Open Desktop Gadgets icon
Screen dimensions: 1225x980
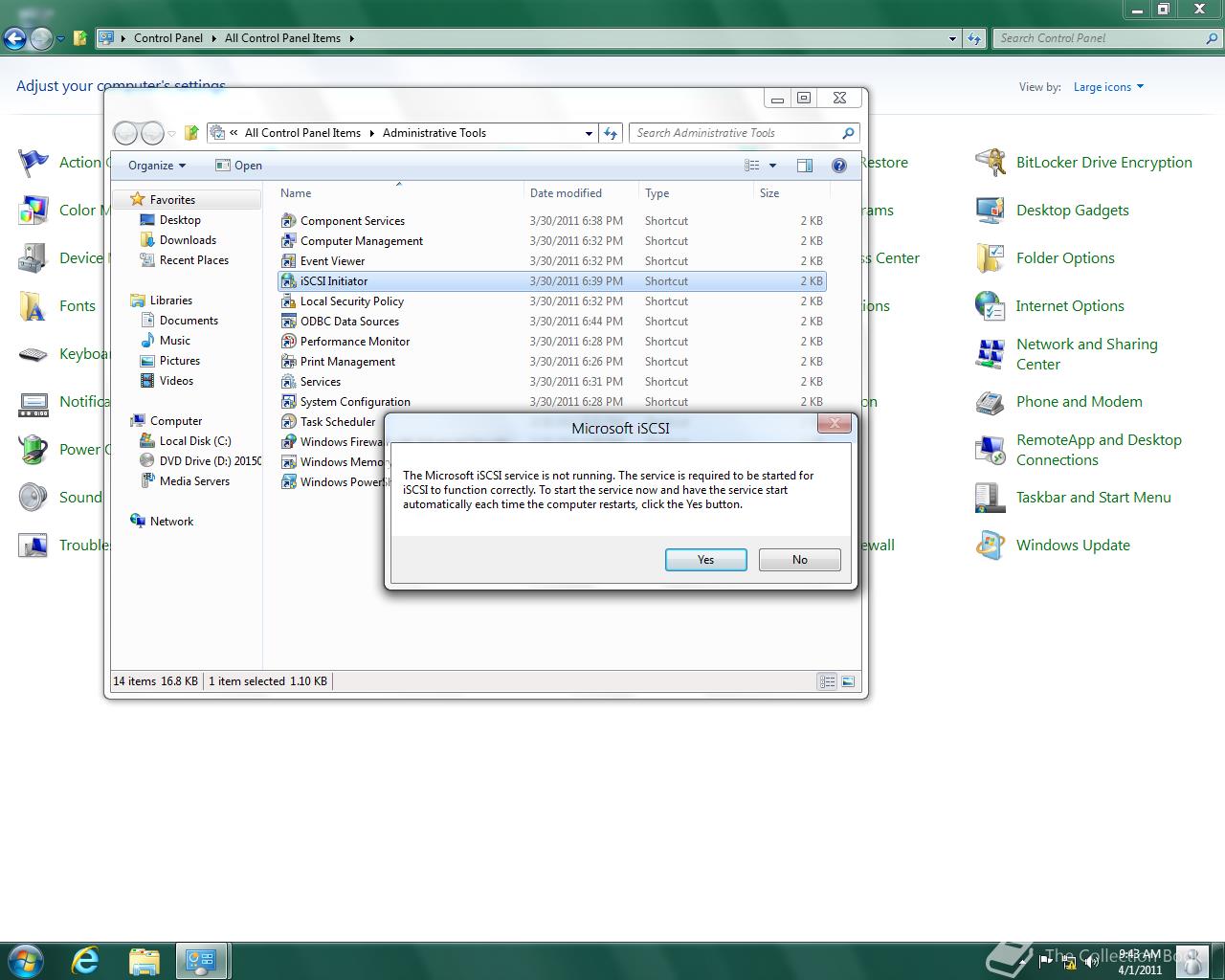click(x=990, y=211)
